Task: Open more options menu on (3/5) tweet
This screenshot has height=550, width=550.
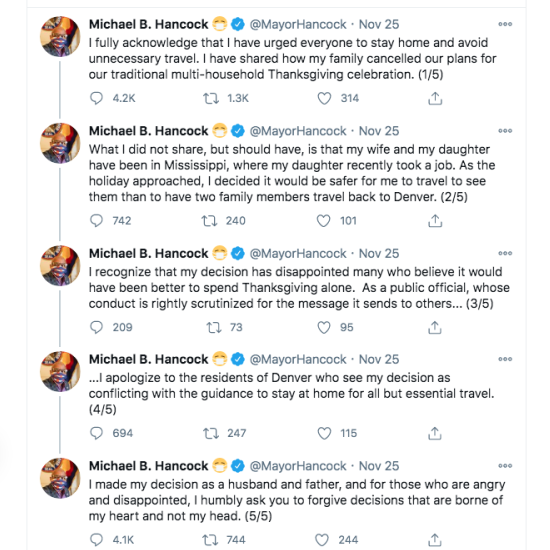Action: 505,253
